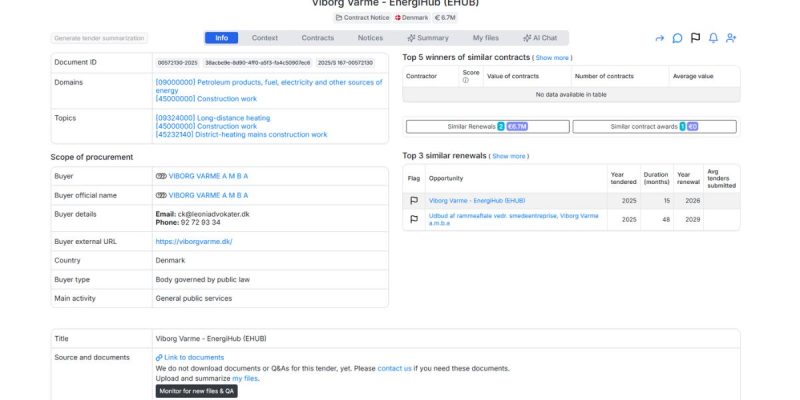The image size is (800, 400).
Task: Open the comment bubble icon
Action: point(677,38)
